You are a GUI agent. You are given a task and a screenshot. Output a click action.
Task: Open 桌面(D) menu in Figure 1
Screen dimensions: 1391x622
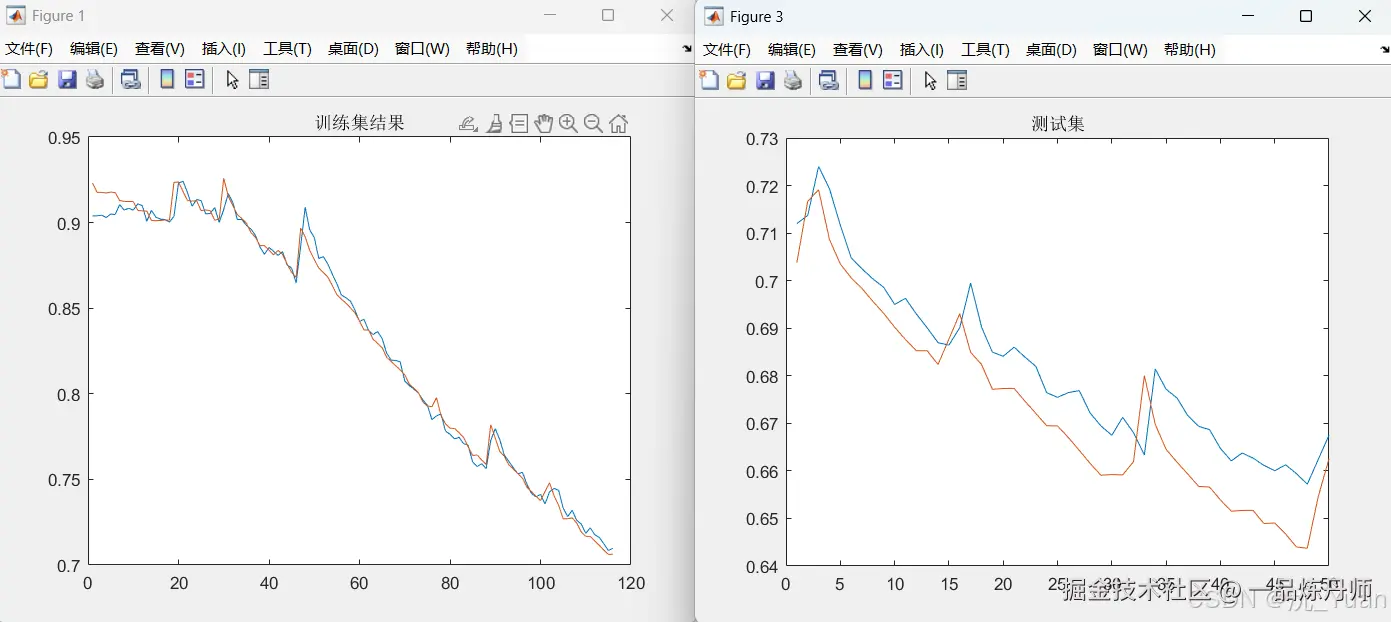pos(354,49)
